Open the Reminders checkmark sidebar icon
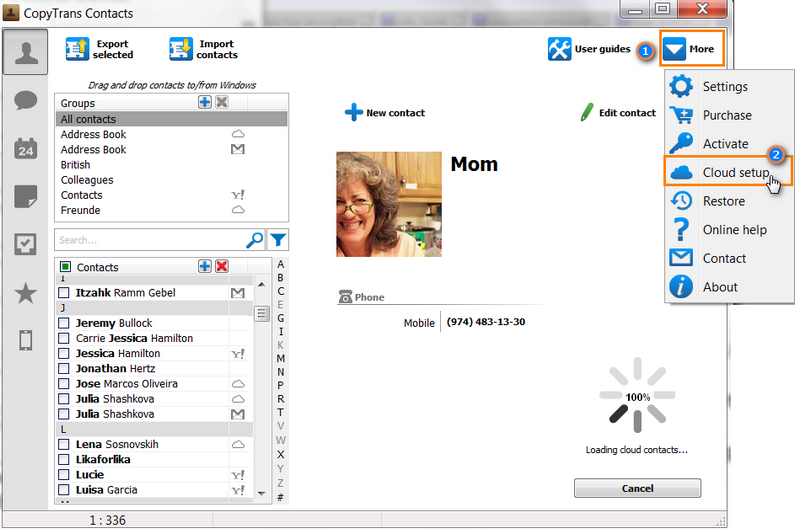The image size is (795, 529). [25, 244]
